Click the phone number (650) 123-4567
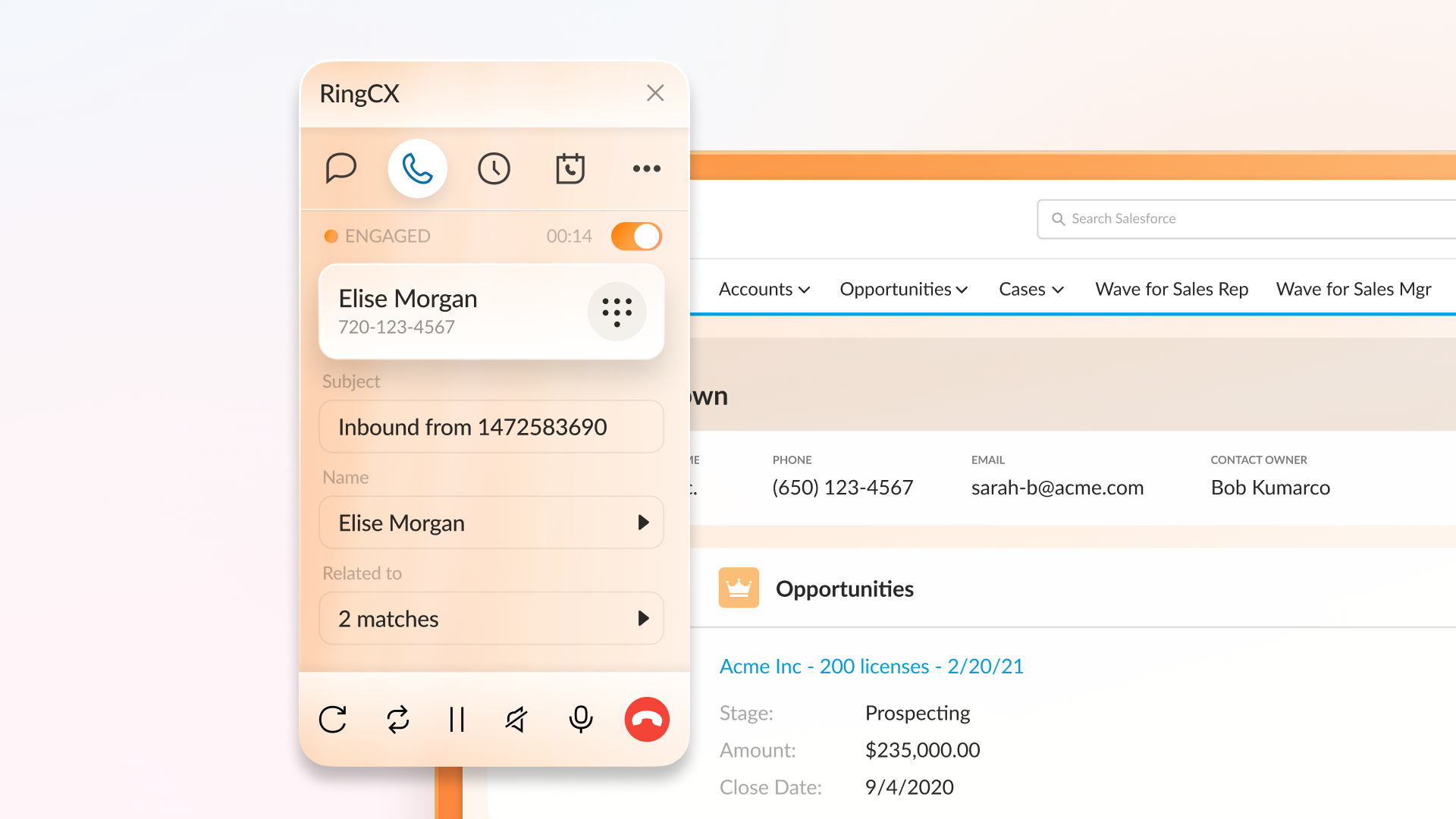The height and width of the screenshot is (819, 1456). (843, 488)
